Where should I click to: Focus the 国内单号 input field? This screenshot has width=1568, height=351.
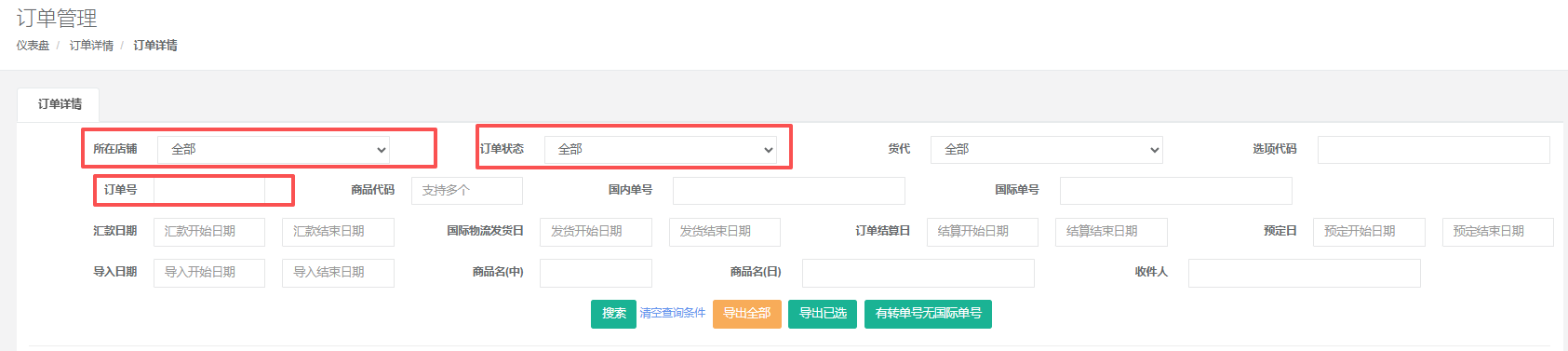[x=789, y=190]
